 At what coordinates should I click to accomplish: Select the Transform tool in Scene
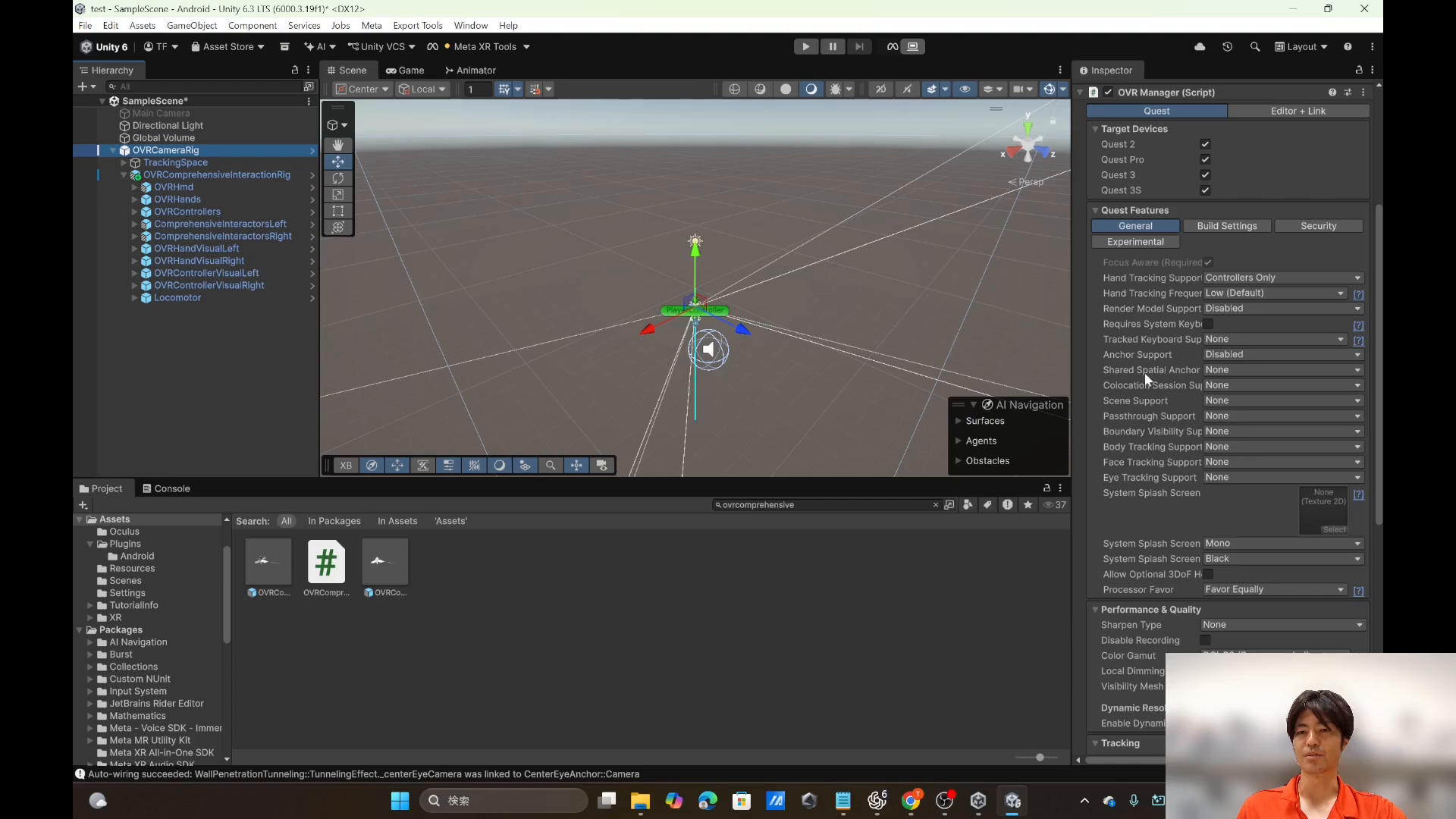click(338, 227)
